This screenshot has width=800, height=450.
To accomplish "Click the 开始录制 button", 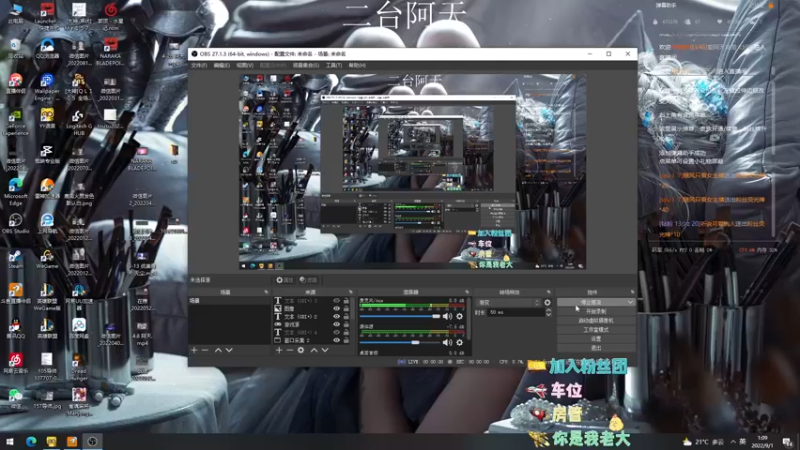I will point(596,311).
